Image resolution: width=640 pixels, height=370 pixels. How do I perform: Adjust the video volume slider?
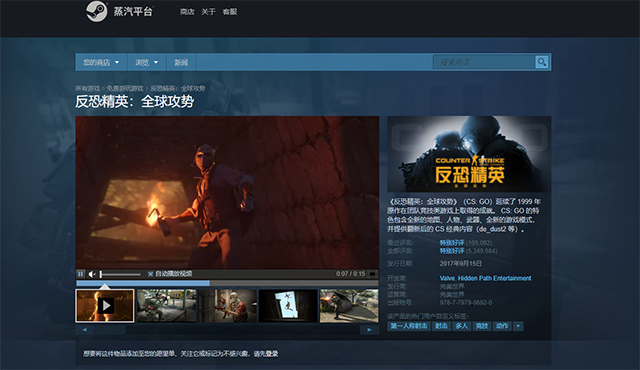(120, 274)
